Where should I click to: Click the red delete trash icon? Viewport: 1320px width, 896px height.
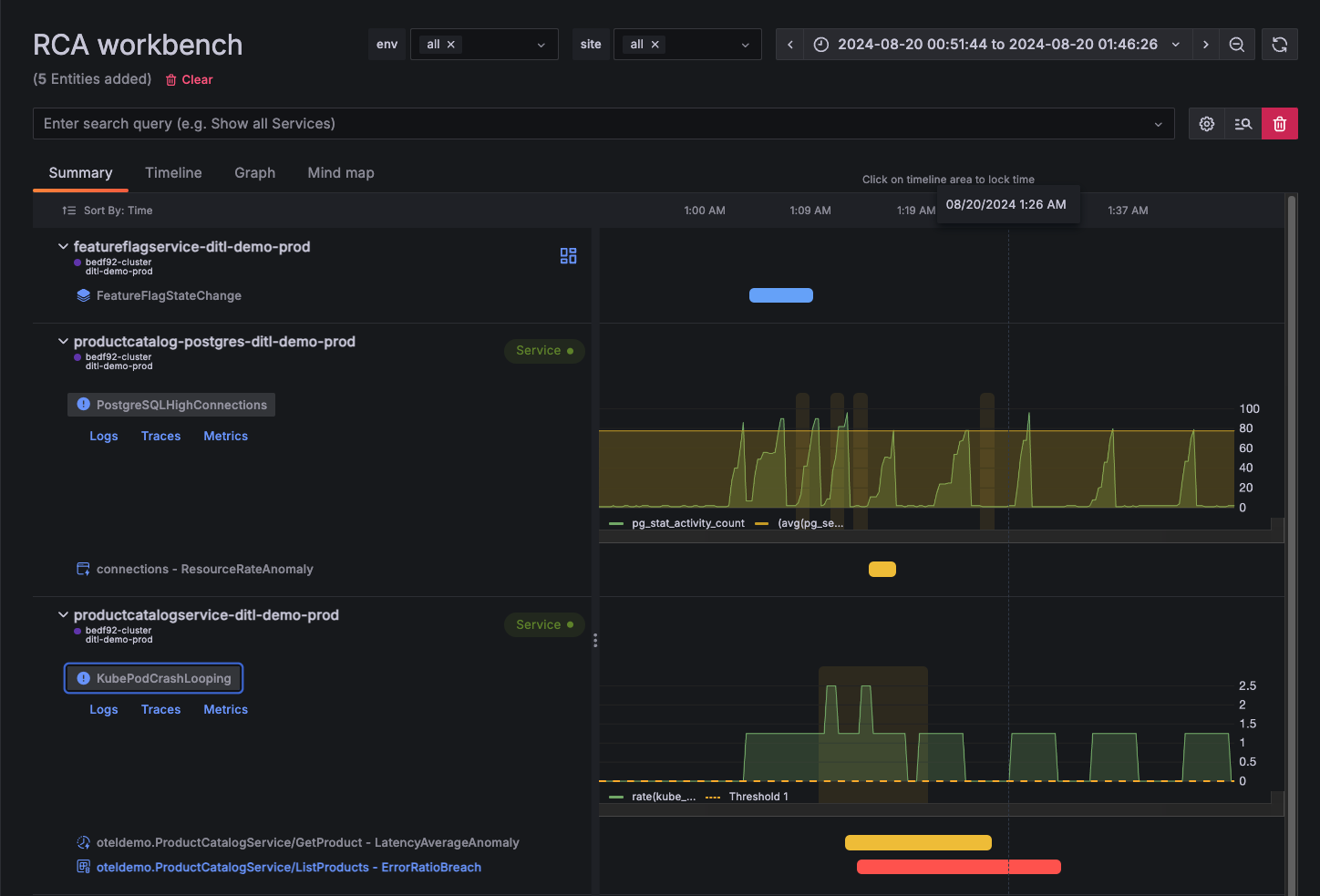click(1279, 123)
